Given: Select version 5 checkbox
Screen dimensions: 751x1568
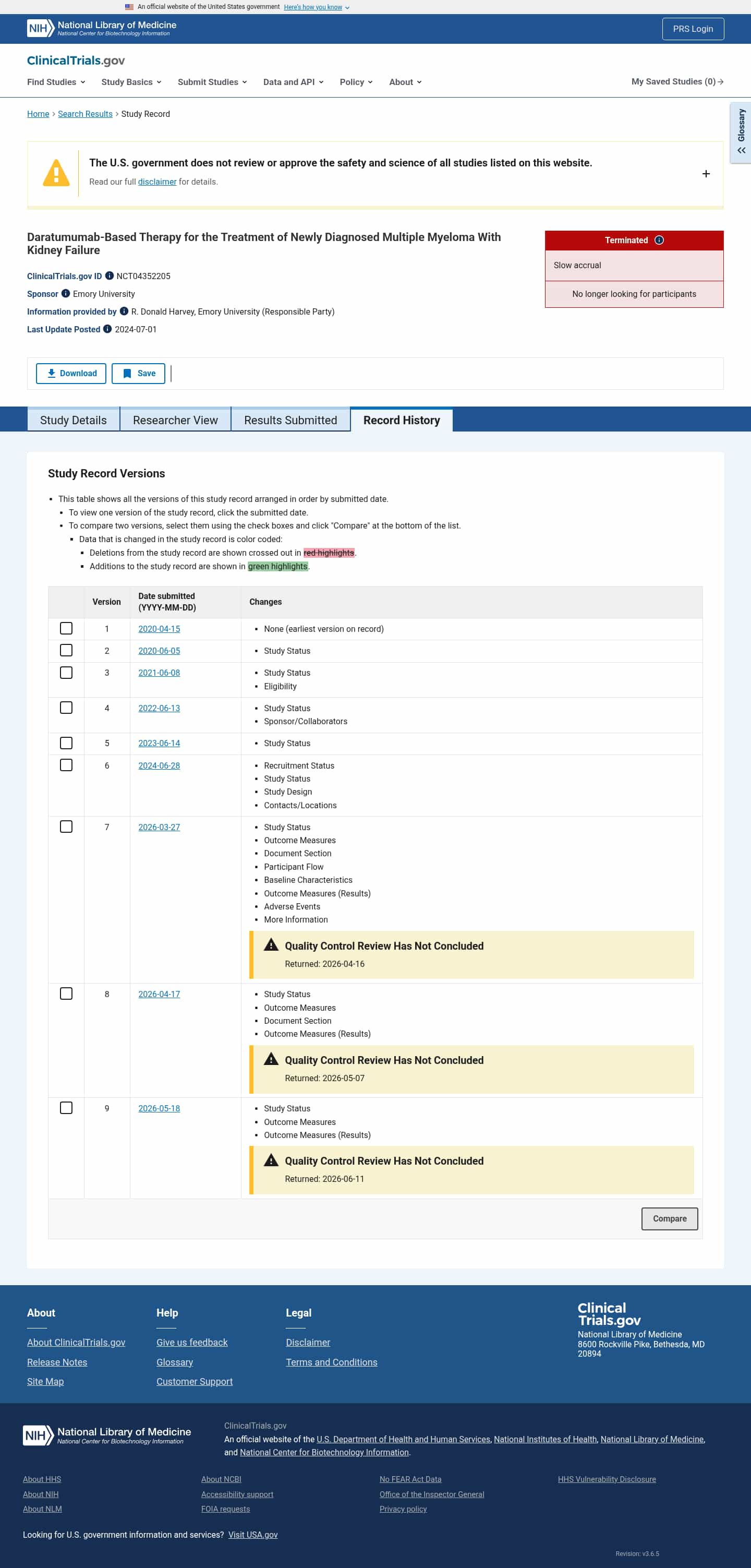Looking at the screenshot, I should point(66,743).
